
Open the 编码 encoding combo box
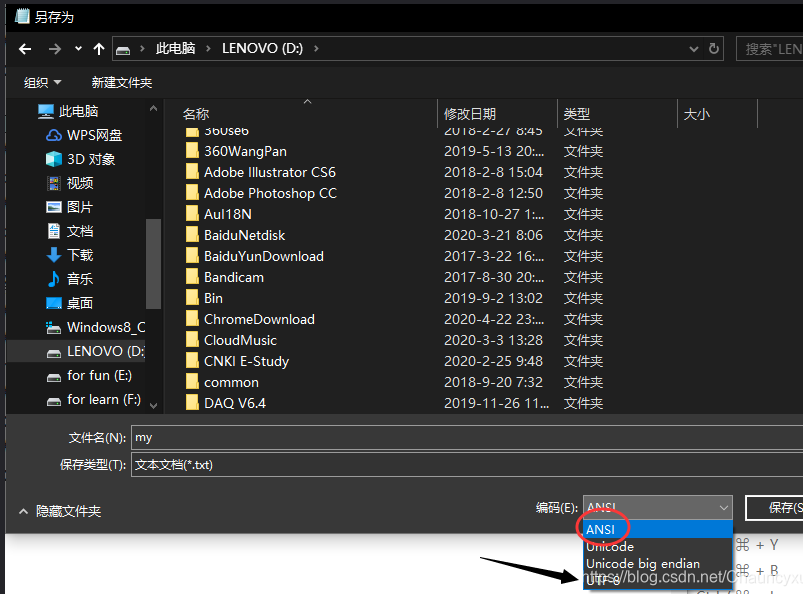[658, 507]
